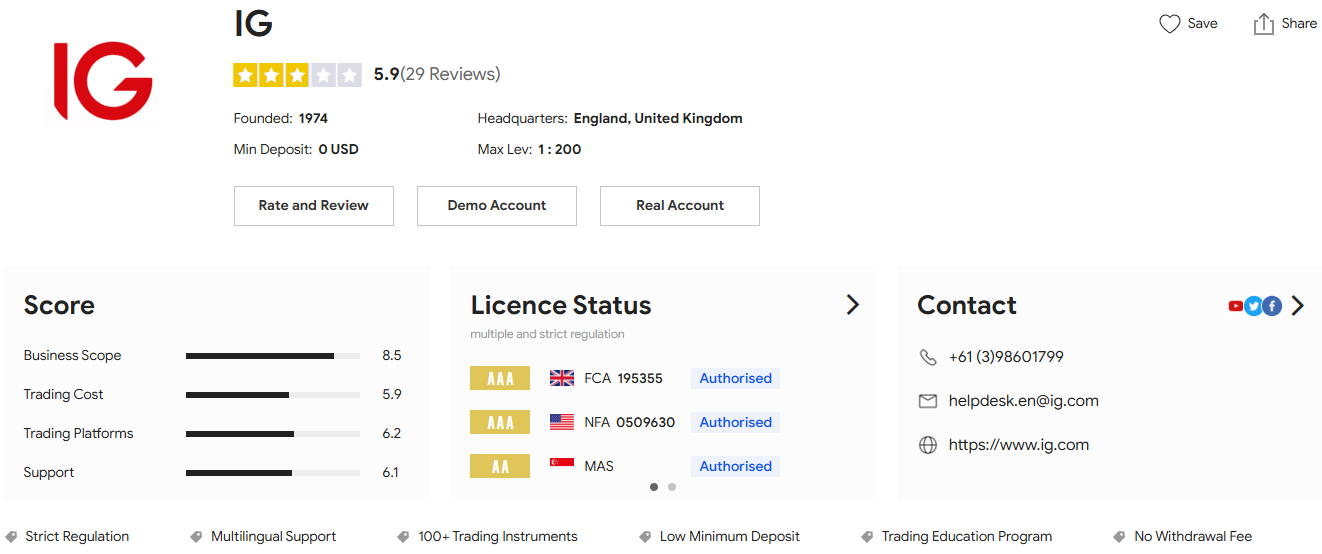Open the Twitter social icon
Image resolution: width=1322 pixels, height=554 pixels.
[x=1253, y=306]
